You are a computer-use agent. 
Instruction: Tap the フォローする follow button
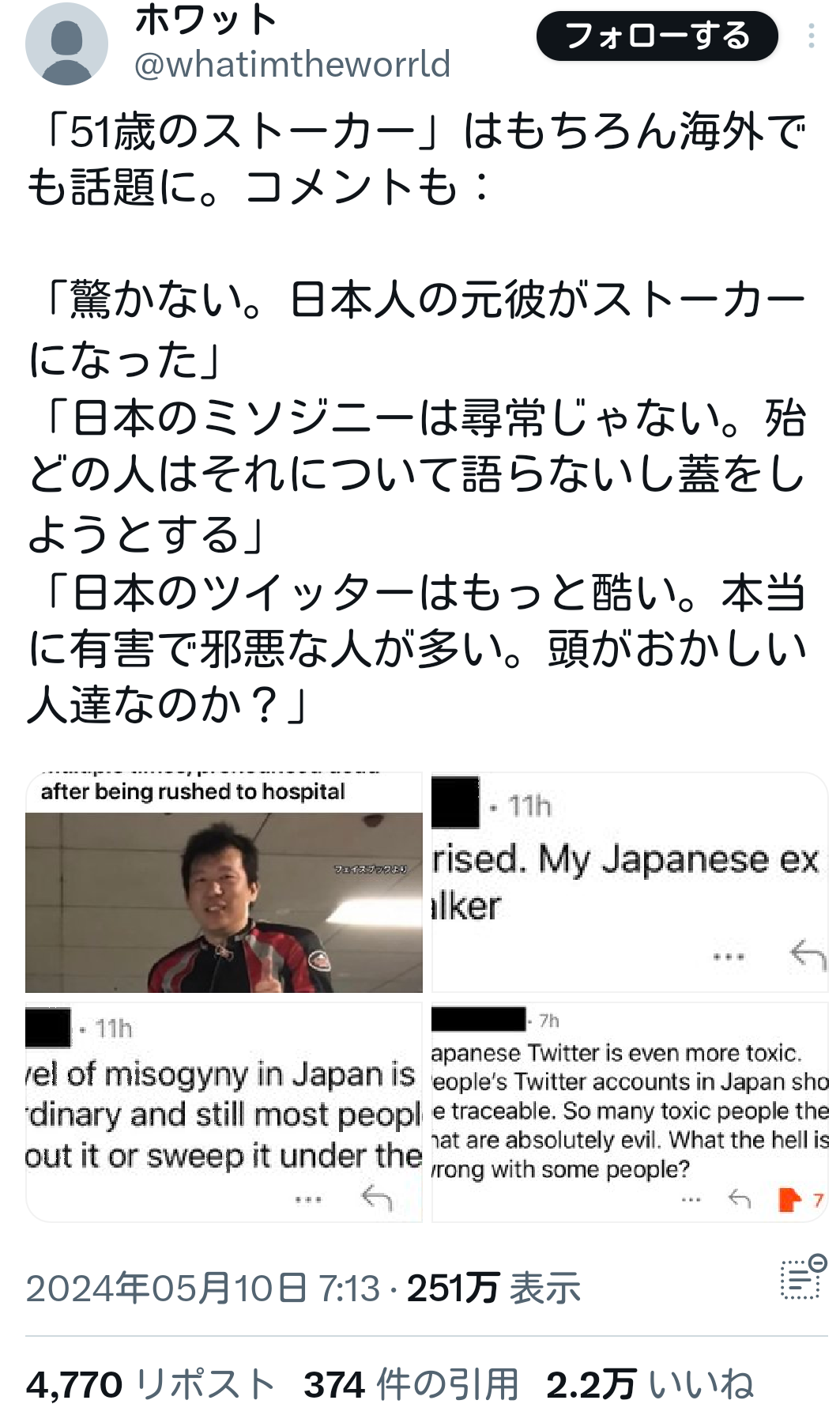click(657, 36)
